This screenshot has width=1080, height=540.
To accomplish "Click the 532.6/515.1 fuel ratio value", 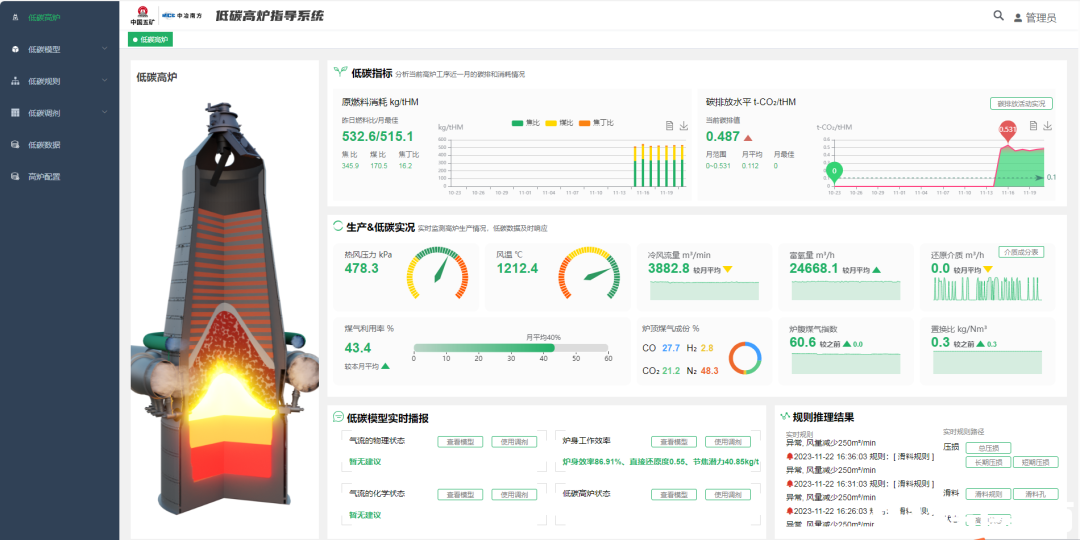I will [377, 136].
